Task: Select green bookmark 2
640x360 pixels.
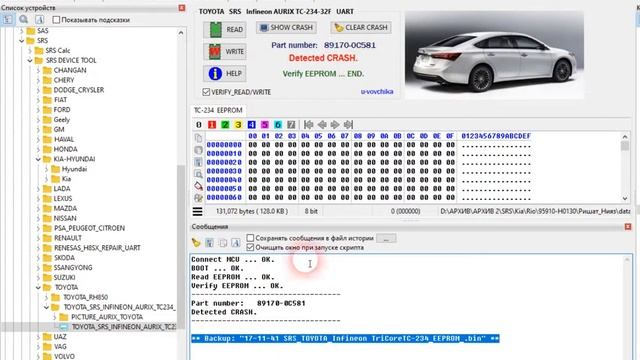Action: point(225,124)
